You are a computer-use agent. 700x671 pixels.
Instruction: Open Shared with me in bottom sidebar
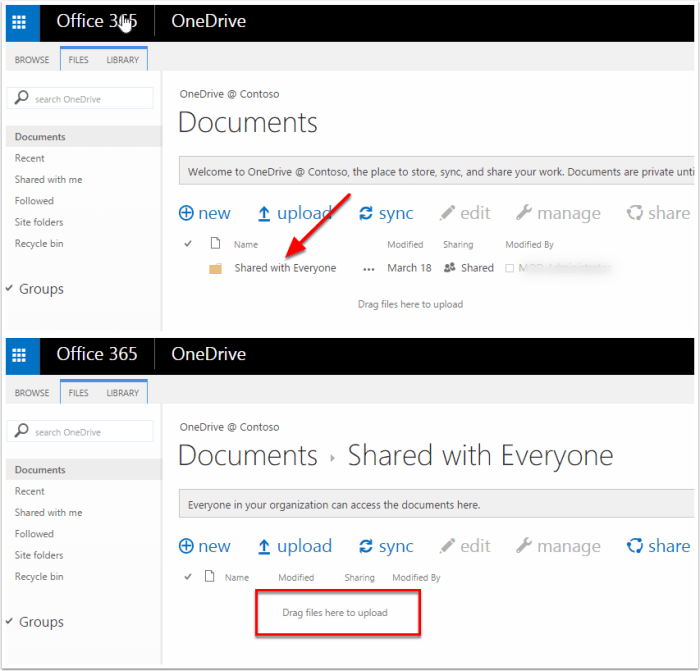coord(48,513)
